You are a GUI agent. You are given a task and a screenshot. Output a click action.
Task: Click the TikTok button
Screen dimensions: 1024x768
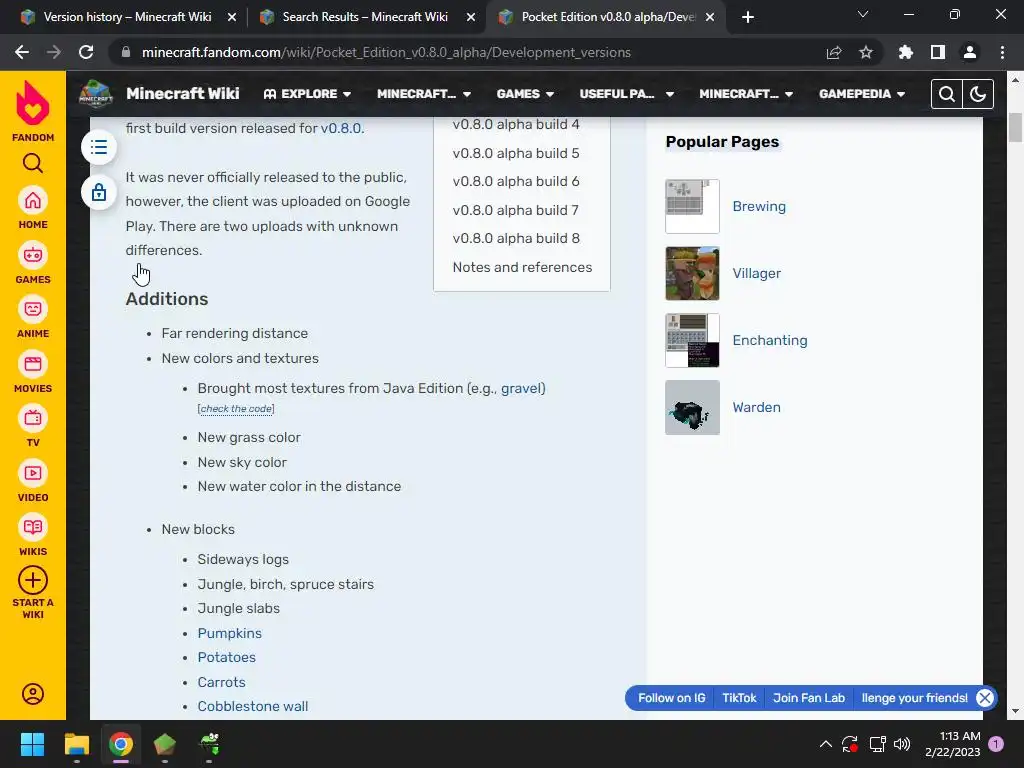[x=739, y=698]
